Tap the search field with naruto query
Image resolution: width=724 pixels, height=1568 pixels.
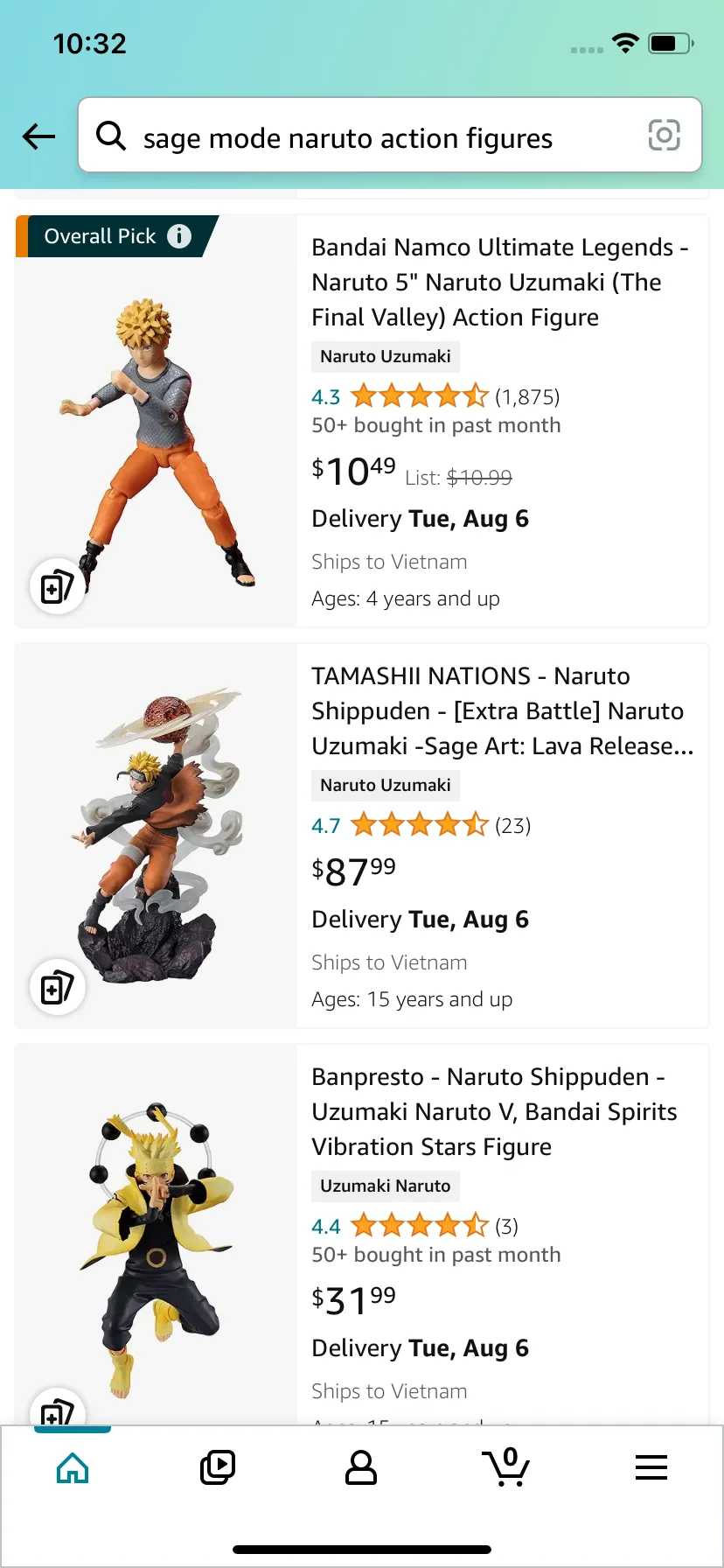pos(376,137)
